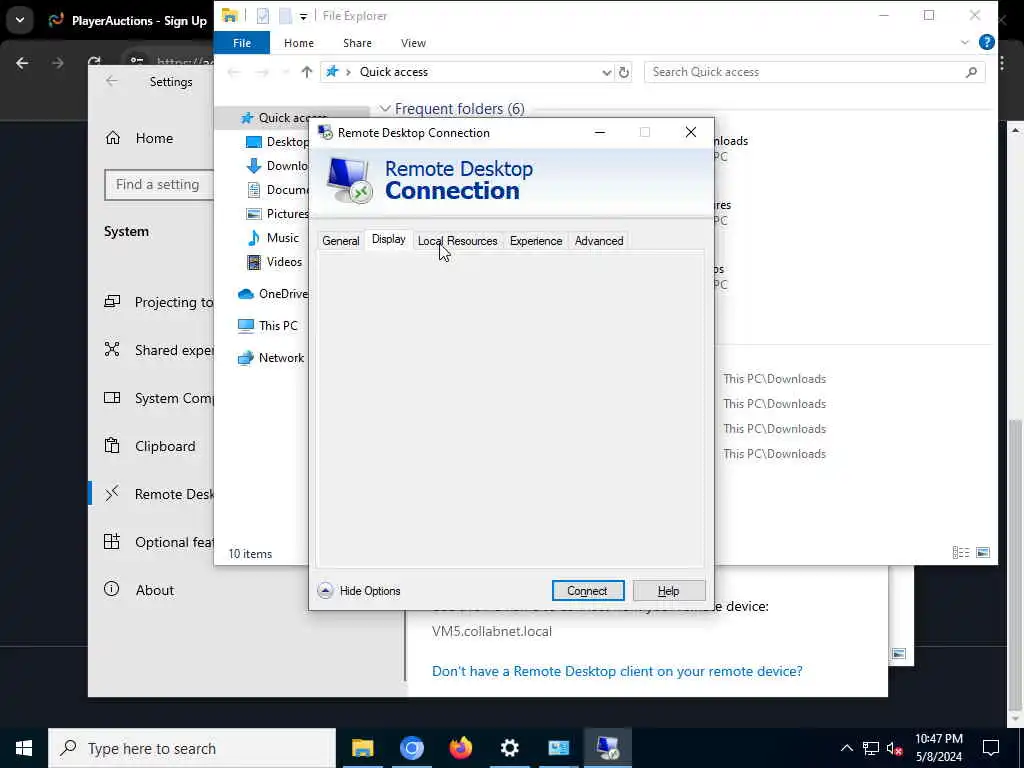Screen dimensions: 1024x768
Task: Open System Components in Settings
Action: tap(159, 398)
